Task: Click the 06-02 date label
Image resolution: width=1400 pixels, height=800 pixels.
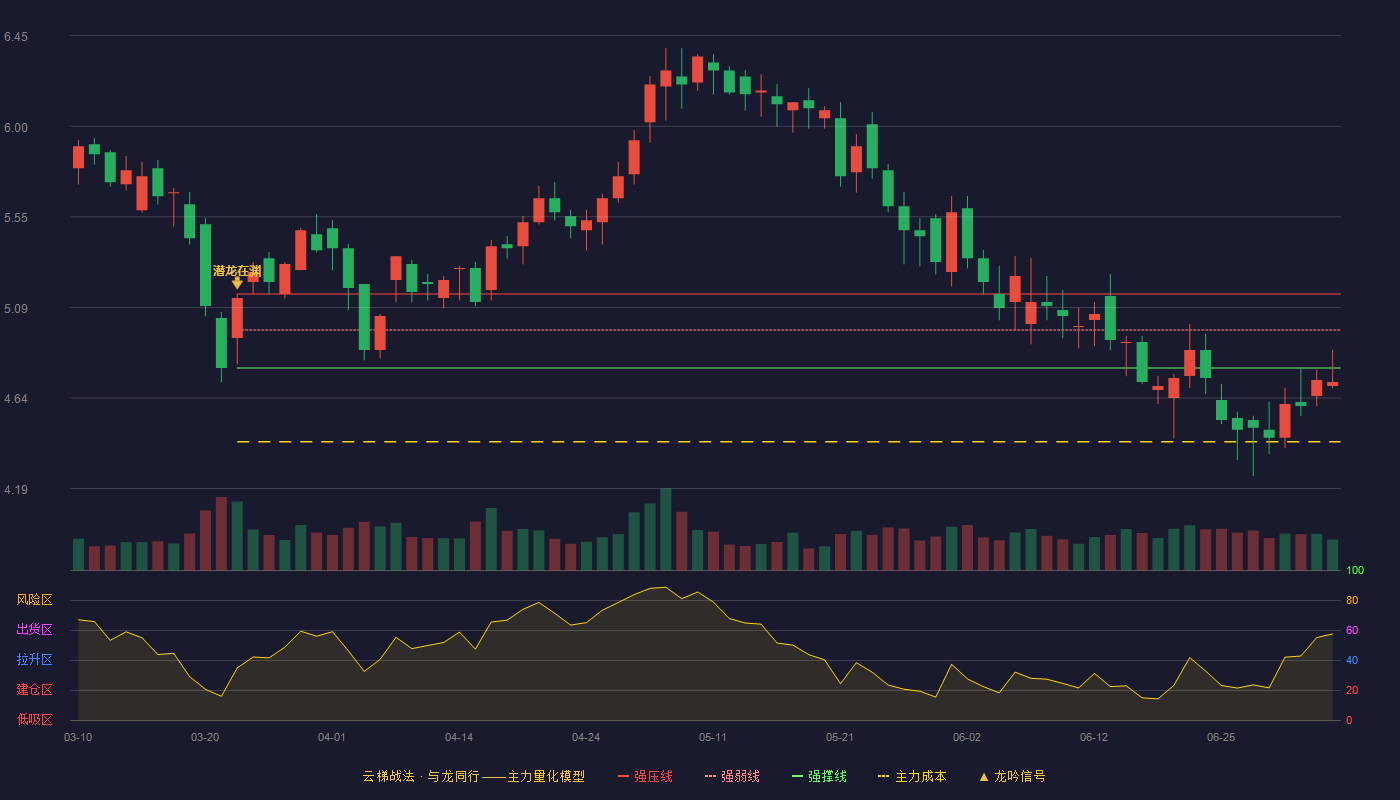Action: 967,737
